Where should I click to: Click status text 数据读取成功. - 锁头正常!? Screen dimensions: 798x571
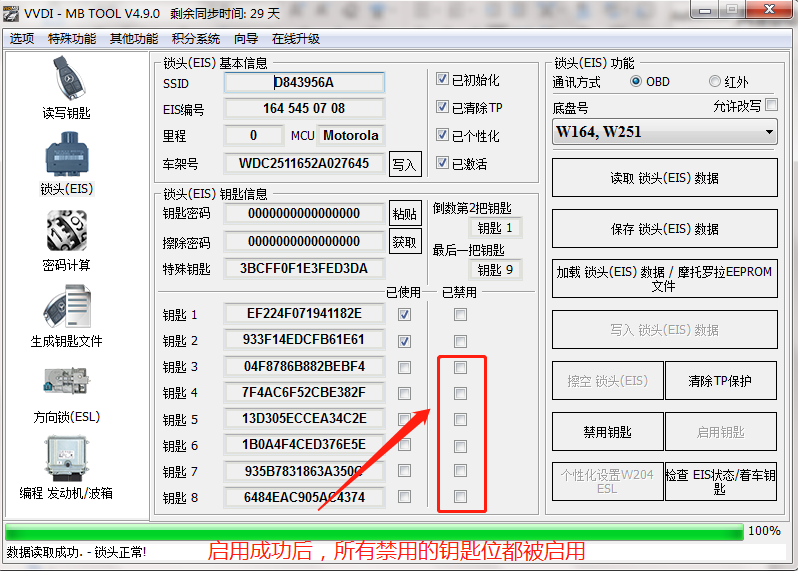76,552
